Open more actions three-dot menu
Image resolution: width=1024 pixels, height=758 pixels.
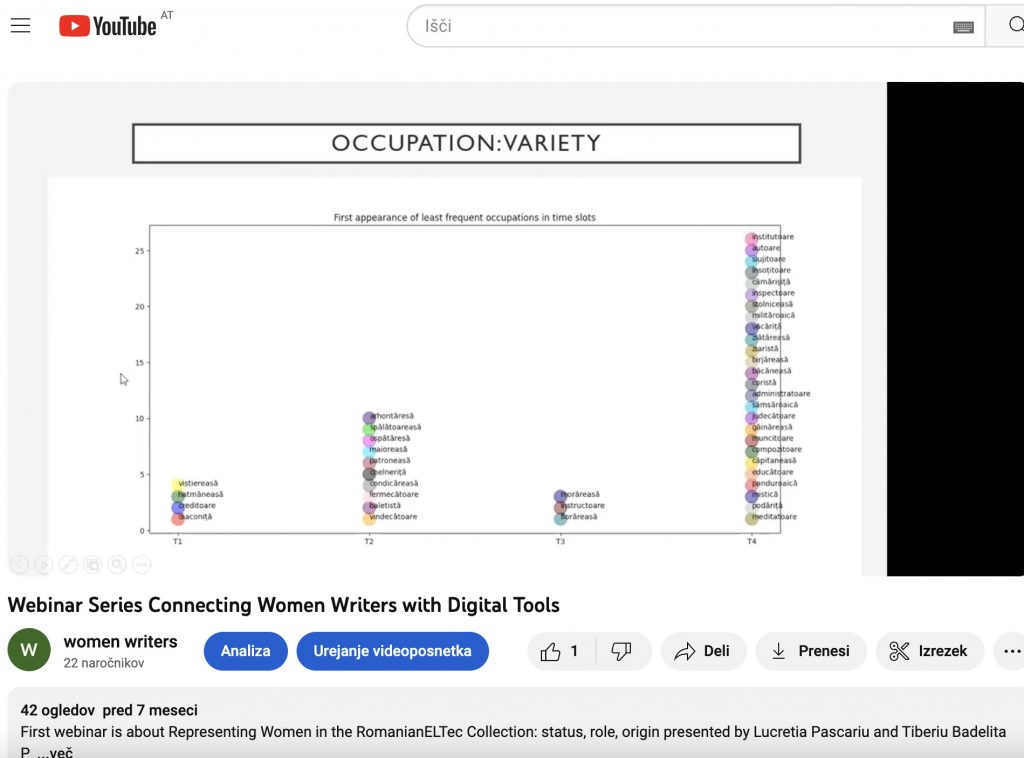coord(1011,651)
